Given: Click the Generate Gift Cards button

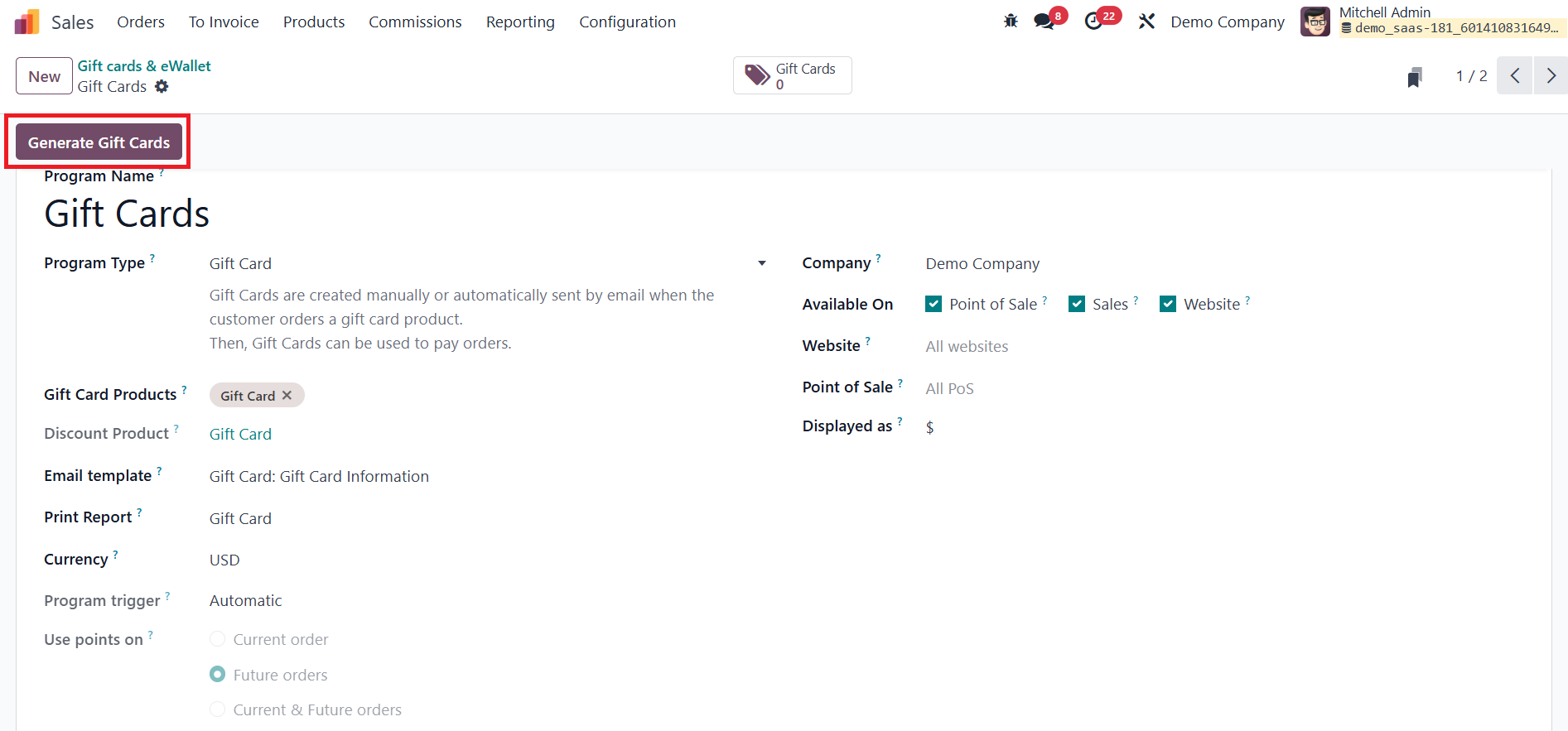Looking at the screenshot, I should pos(99,142).
